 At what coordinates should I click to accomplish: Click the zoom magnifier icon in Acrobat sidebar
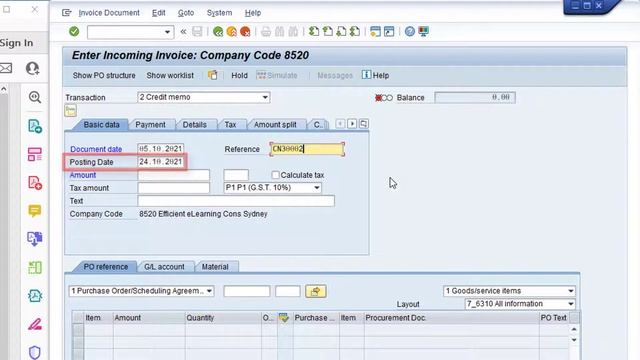pos(35,97)
